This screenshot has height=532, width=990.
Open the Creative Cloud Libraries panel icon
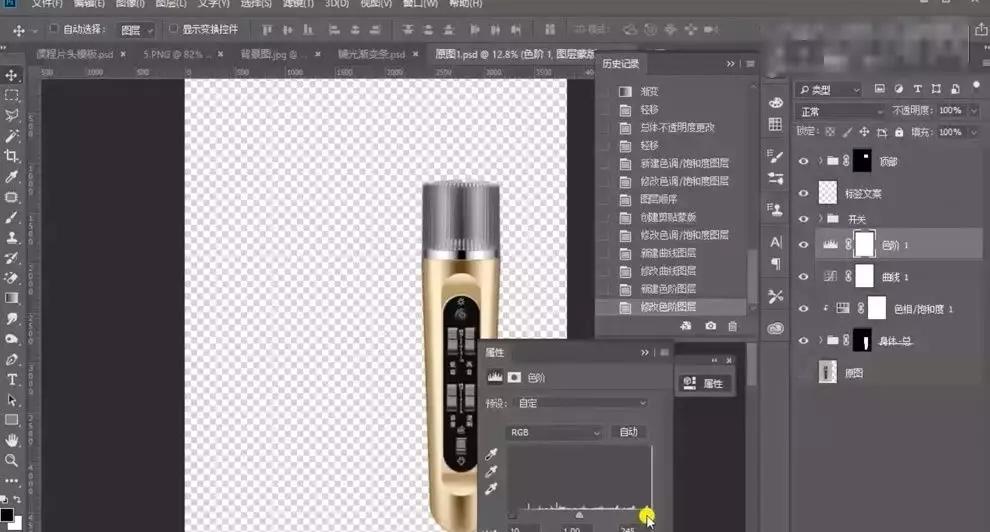776,328
